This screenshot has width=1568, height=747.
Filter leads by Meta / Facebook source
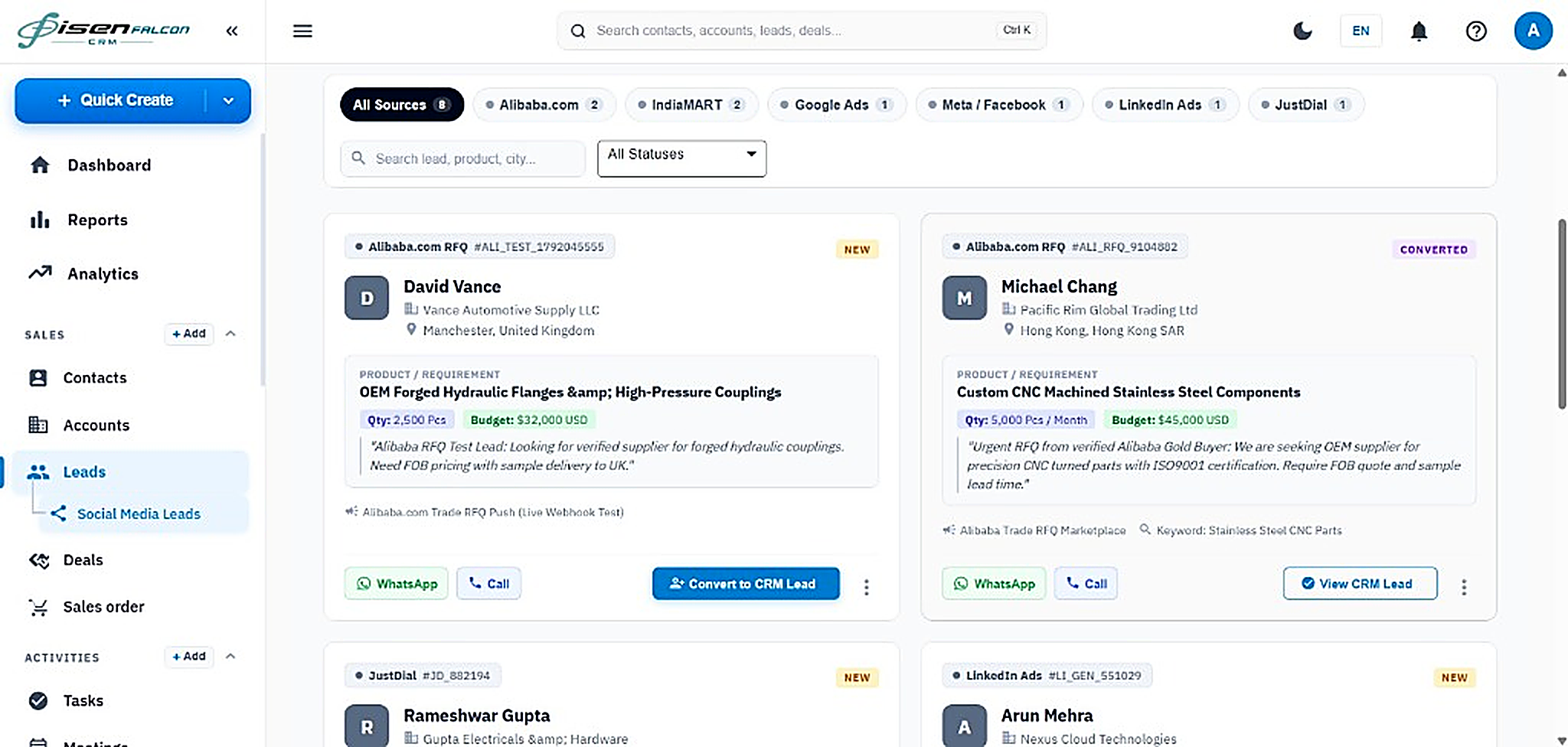pyautogui.click(x=999, y=105)
